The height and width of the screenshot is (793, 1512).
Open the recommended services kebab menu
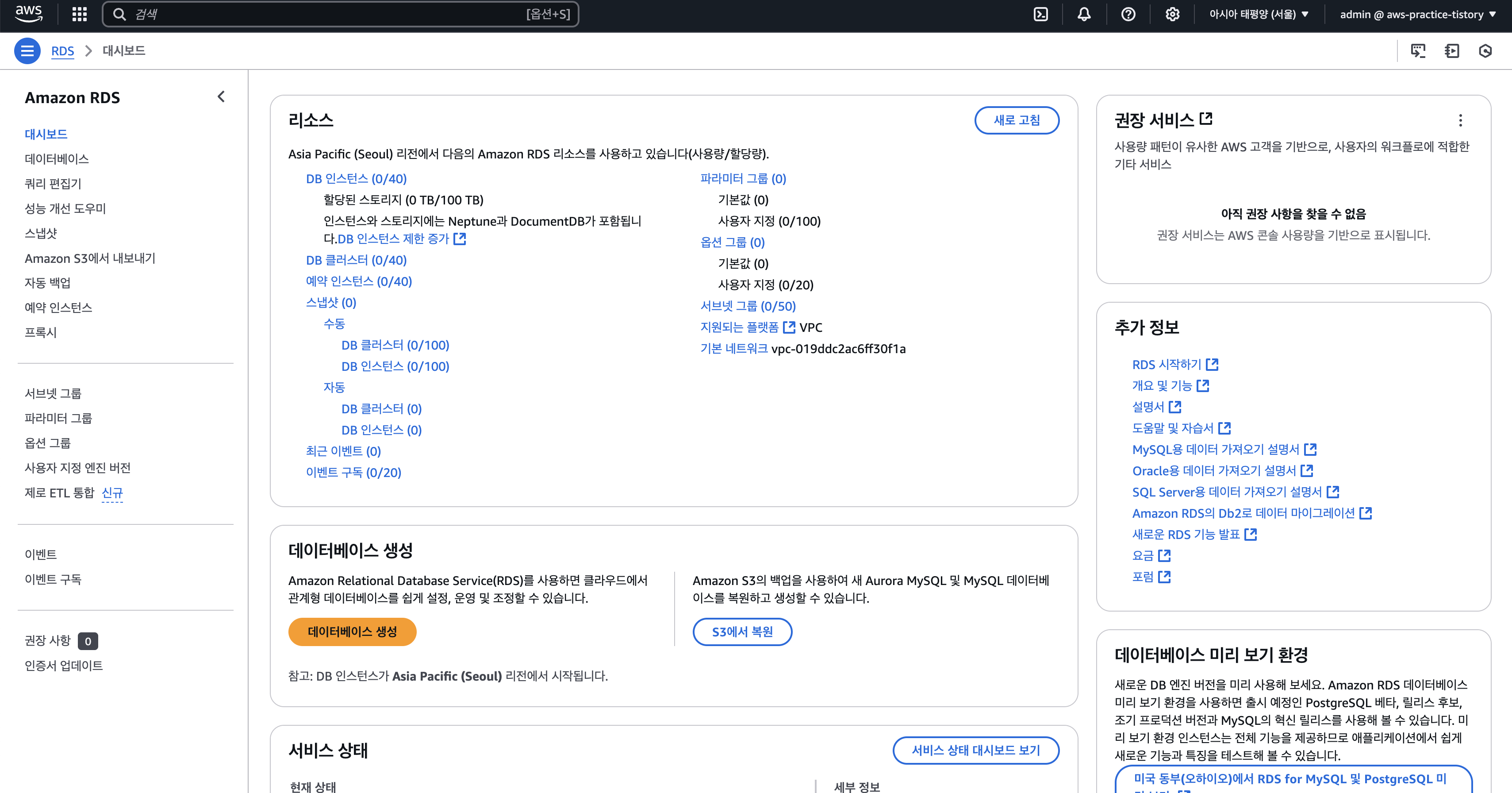pos(1460,120)
